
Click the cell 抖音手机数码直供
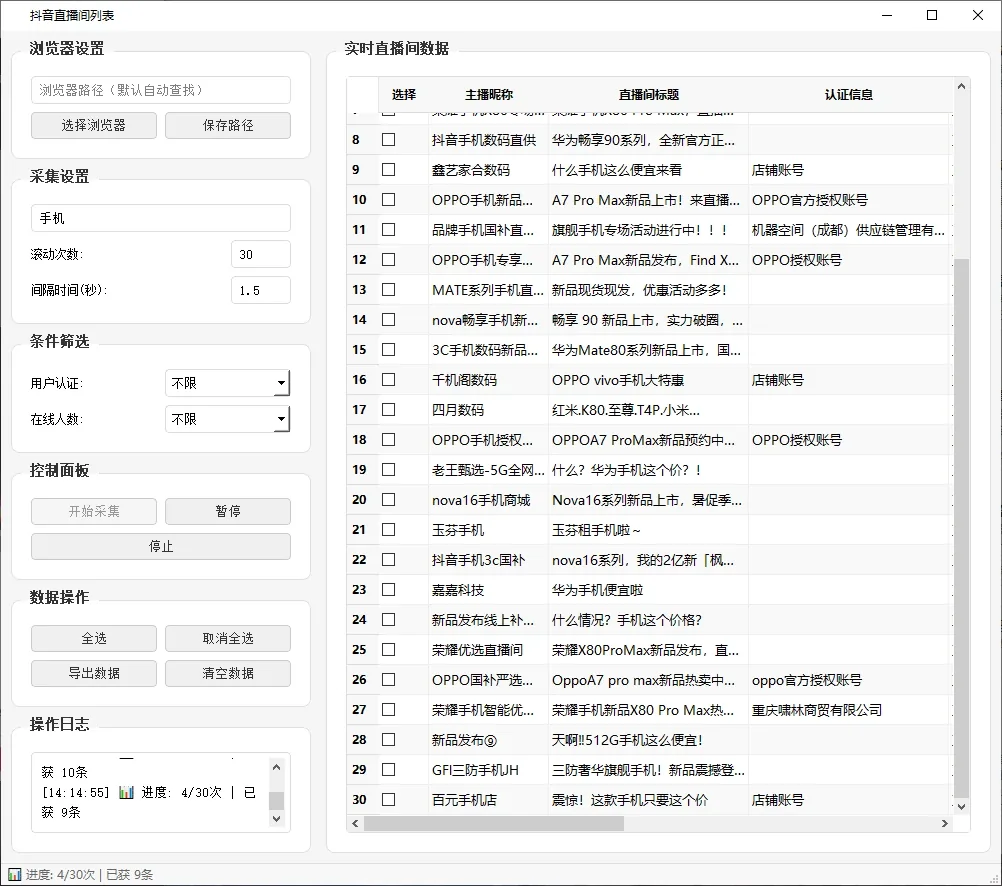488,139
